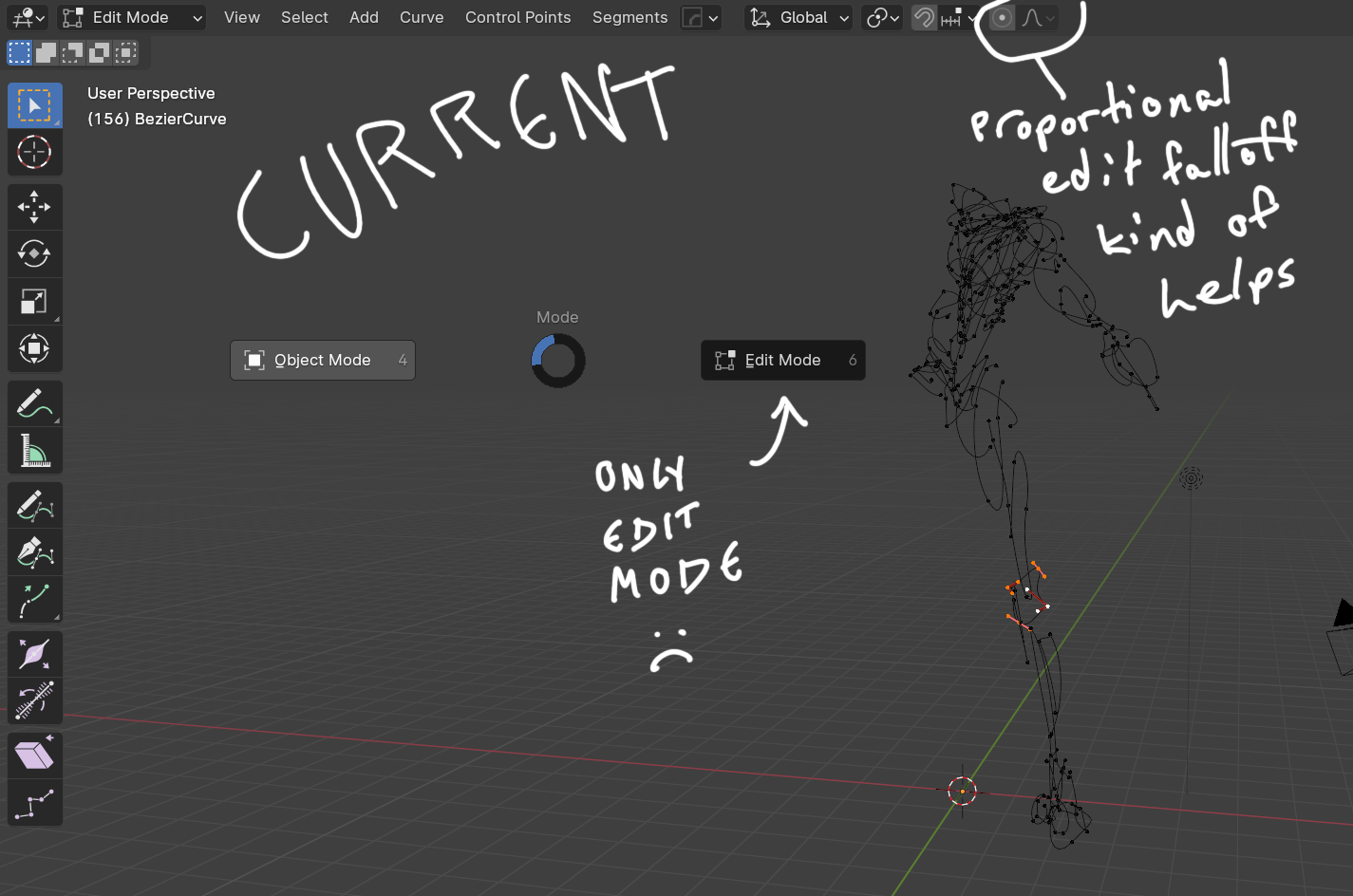Open the Select menu
This screenshot has height=896, width=1353.
click(x=305, y=17)
